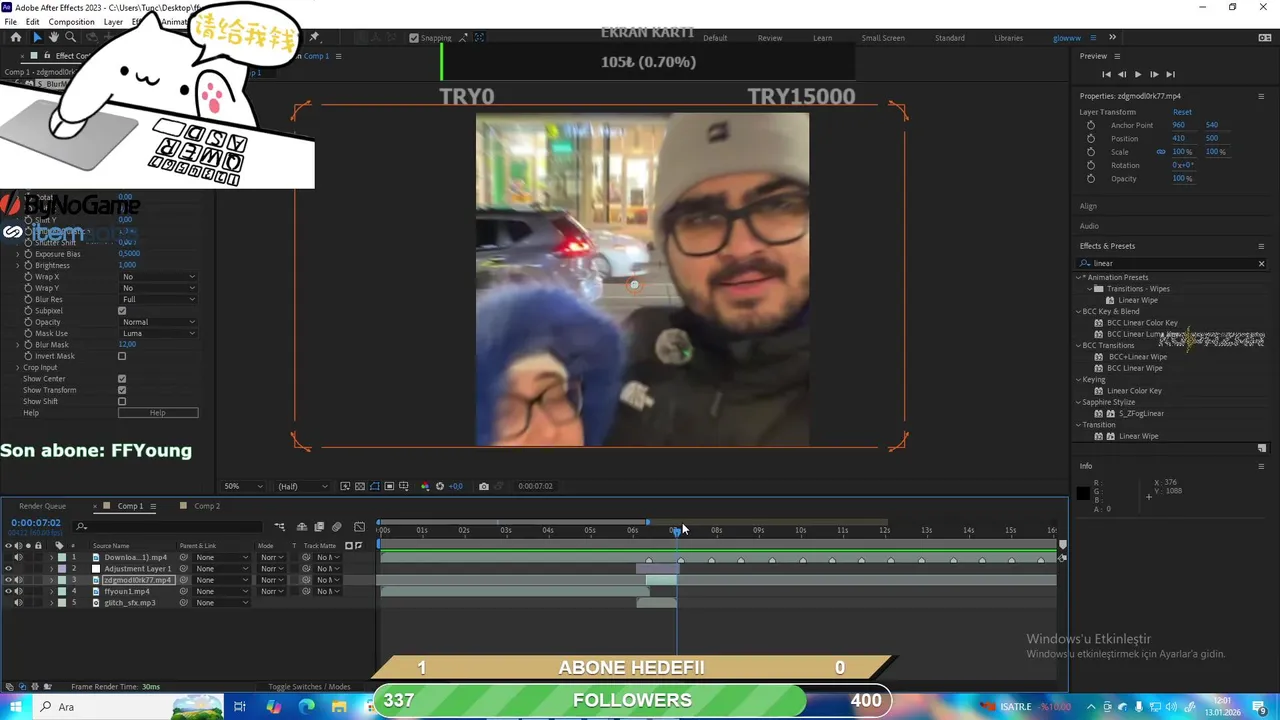Switch to the Comp 2 timeline tab

pos(206,506)
